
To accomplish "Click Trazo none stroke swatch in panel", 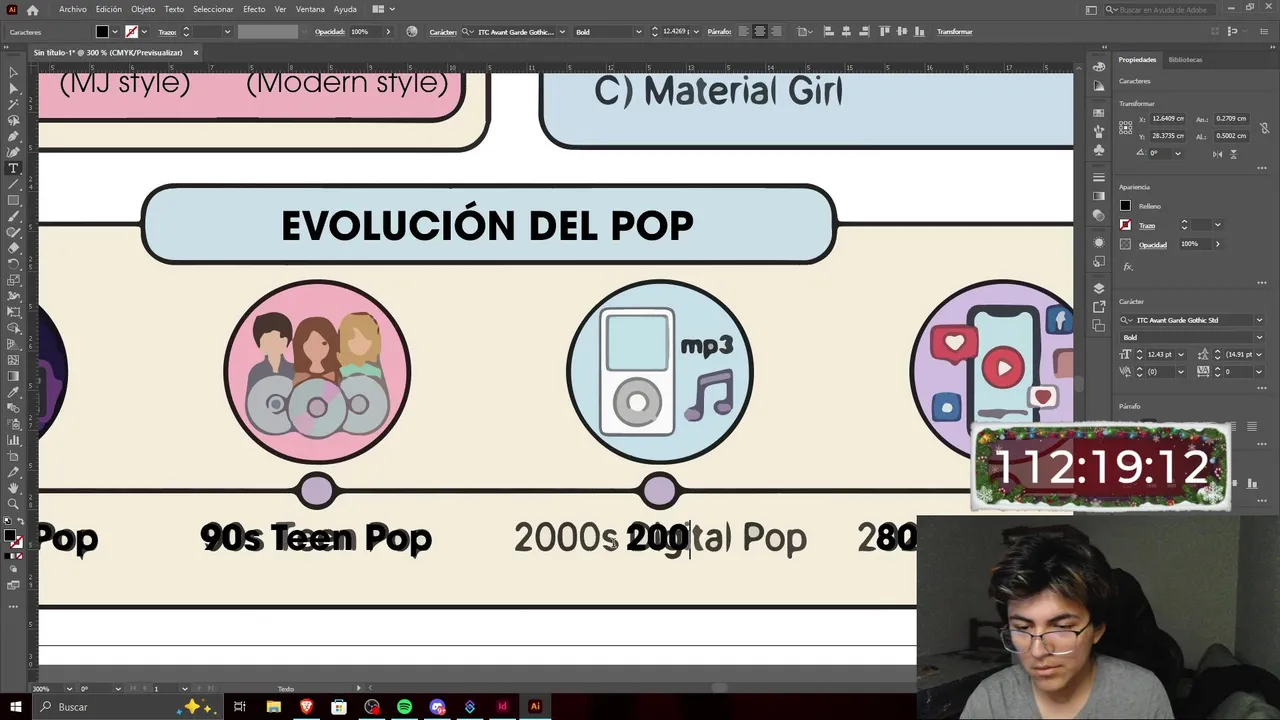I will 1126,225.
